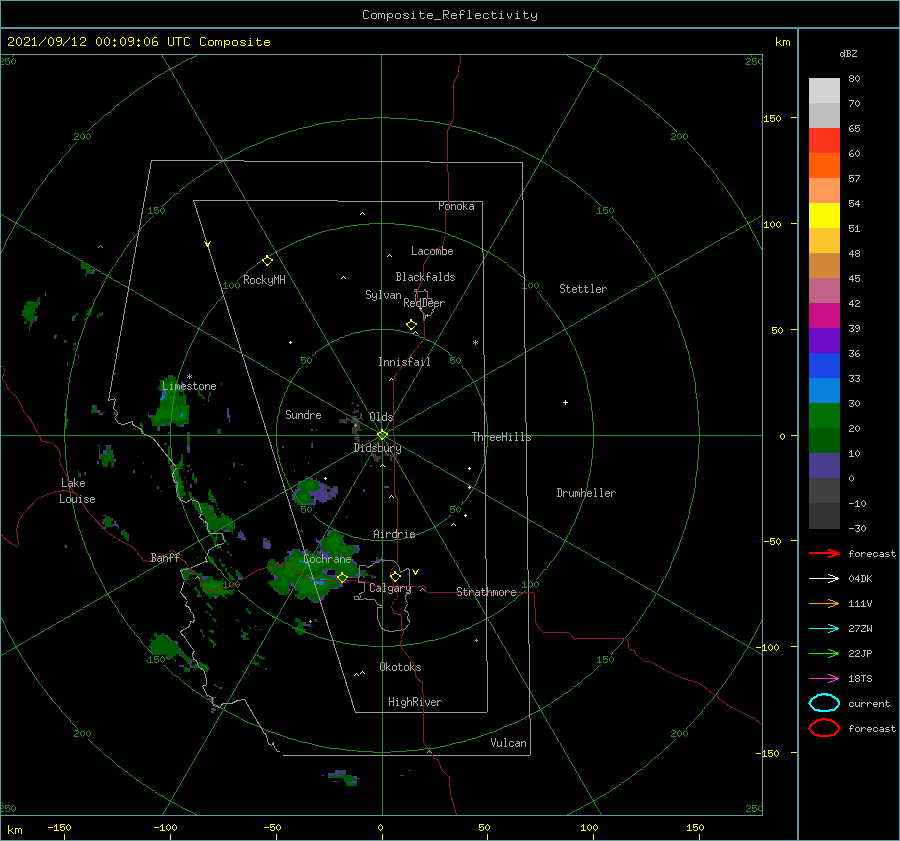Click the dBZ legend heading

click(848, 53)
